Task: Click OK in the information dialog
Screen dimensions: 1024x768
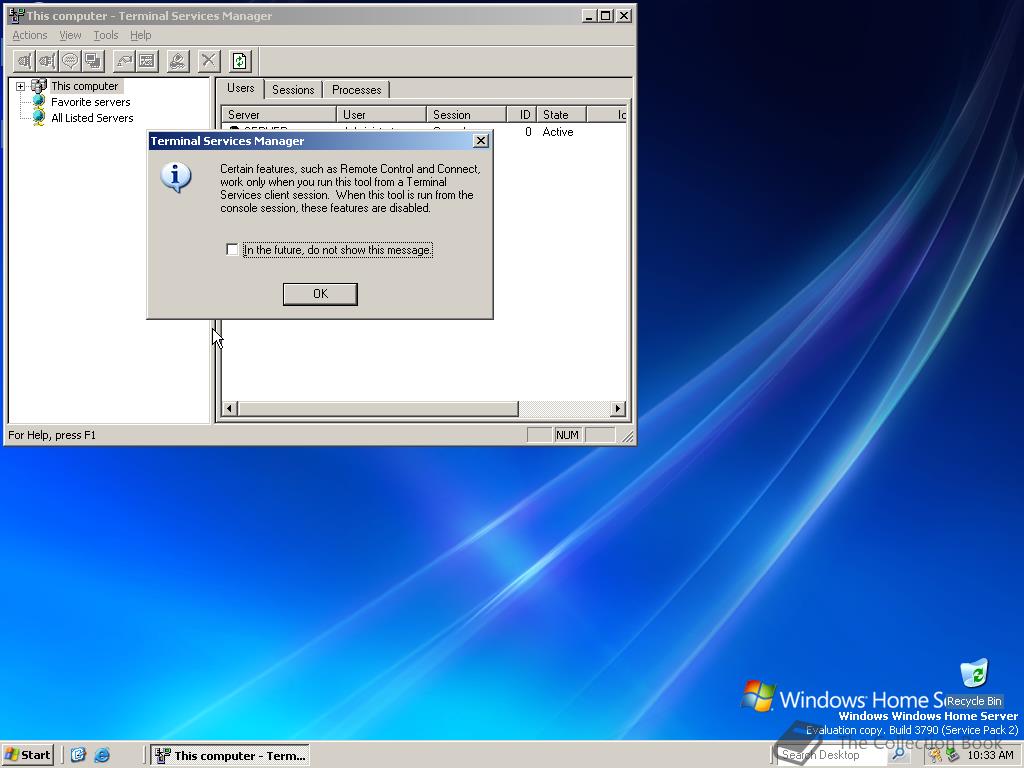Action: point(320,294)
